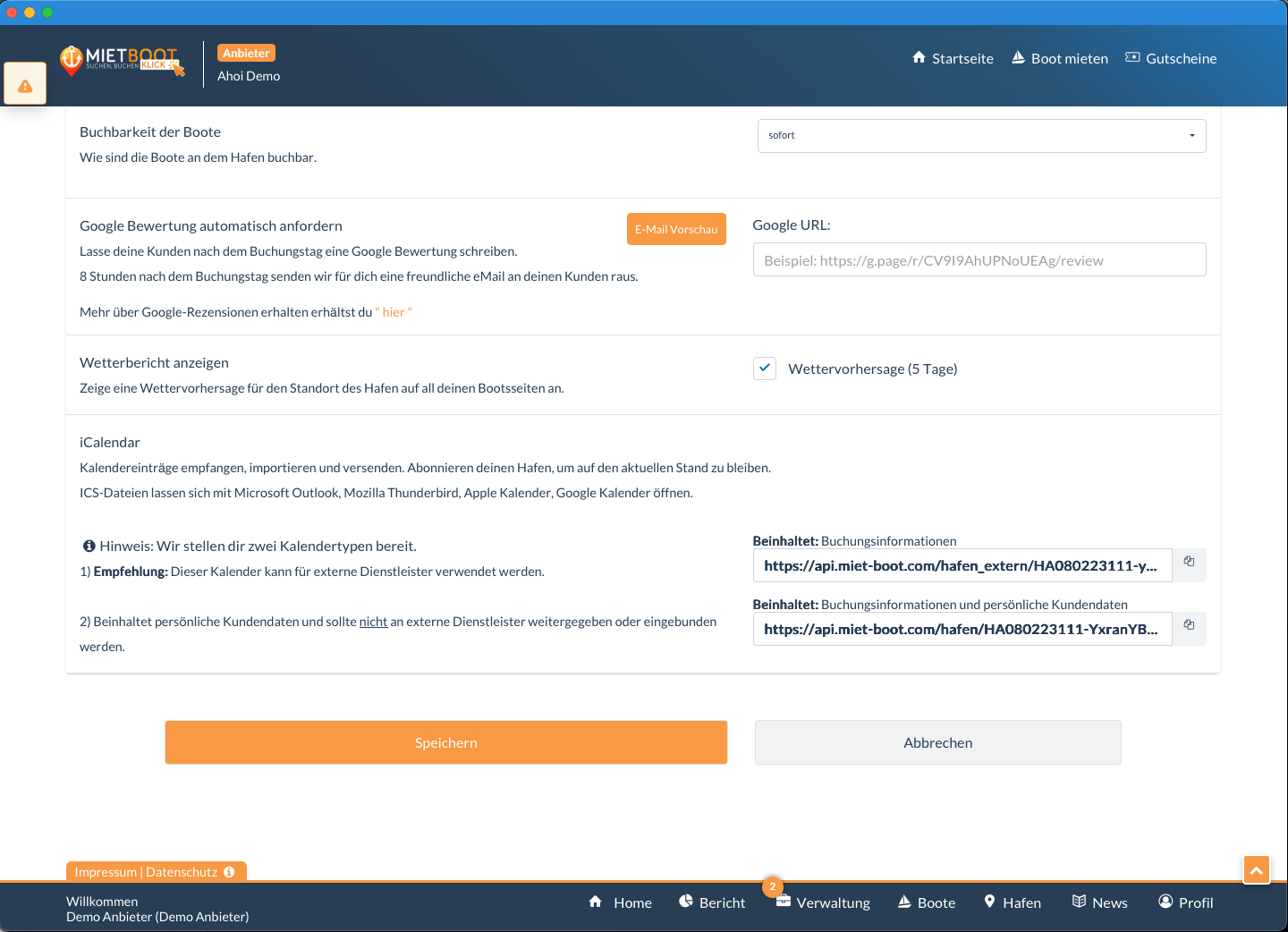Click into the Google URL input field
1288x932 pixels.
tap(979, 260)
